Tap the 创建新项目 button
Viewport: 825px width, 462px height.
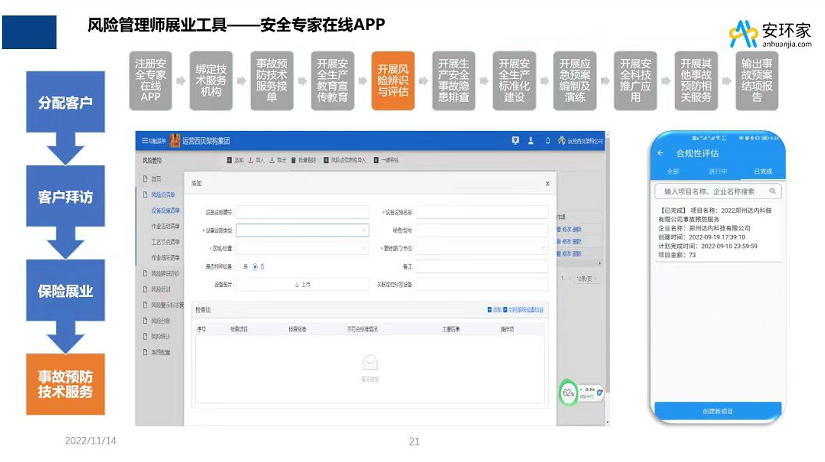coord(715,411)
